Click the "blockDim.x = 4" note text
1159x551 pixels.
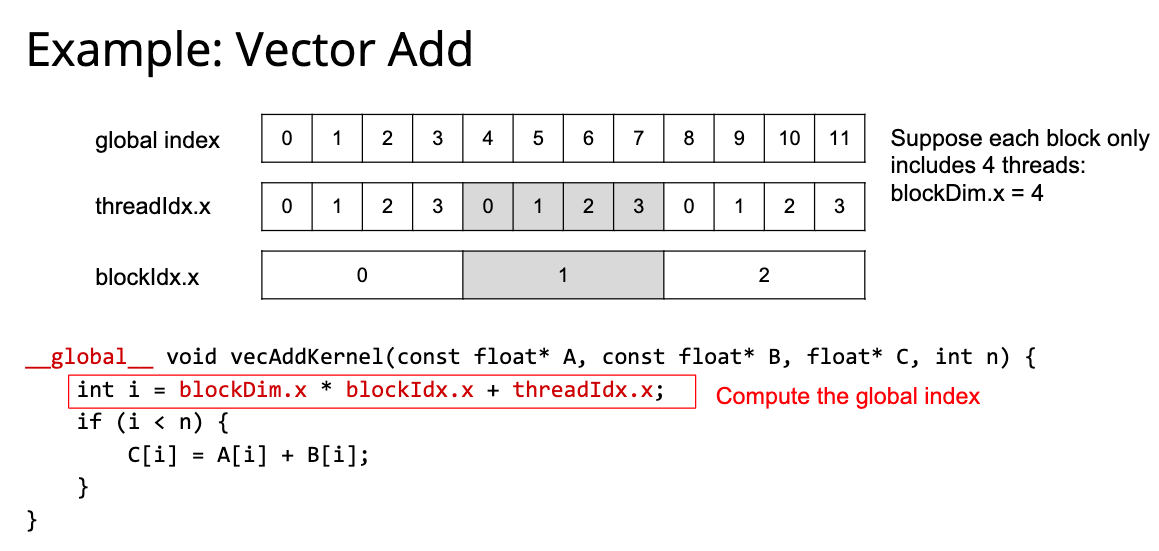pyautogui.click(x=966, y=193)
